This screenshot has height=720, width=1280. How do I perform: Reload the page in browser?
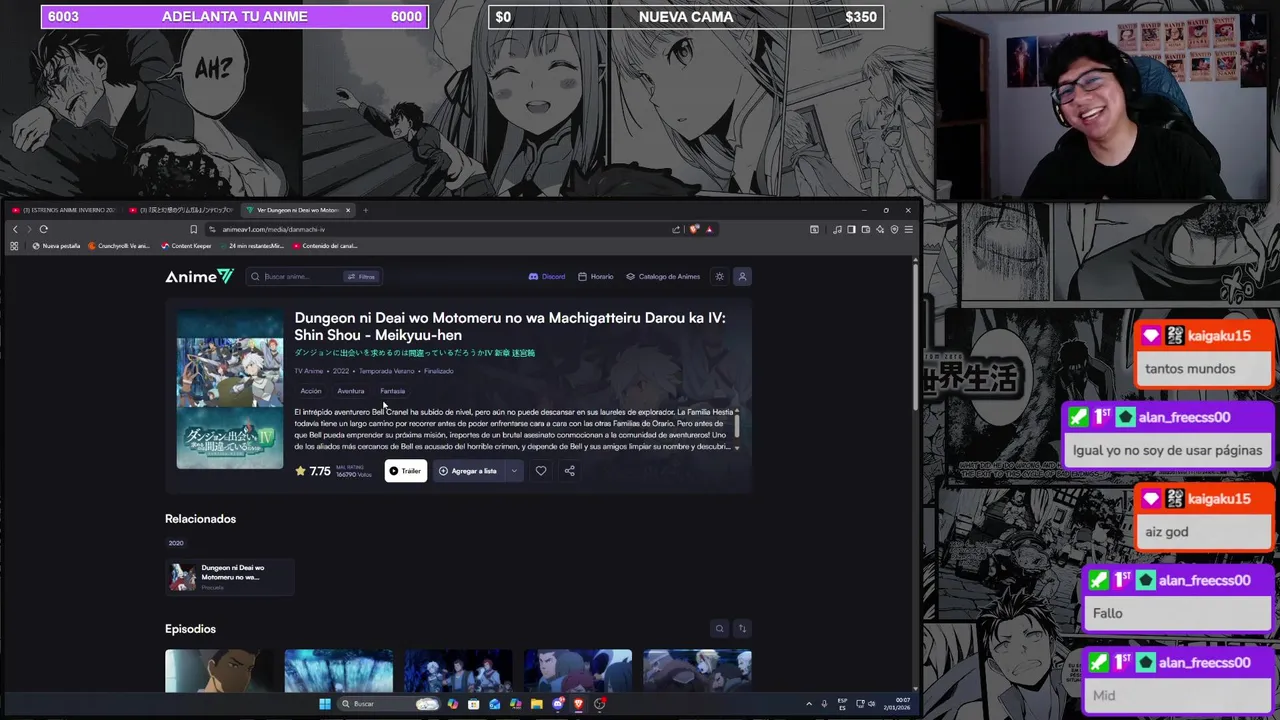coord(44,229)
